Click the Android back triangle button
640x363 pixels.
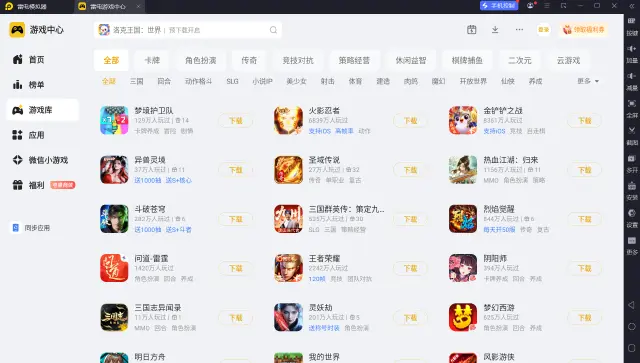click(631, 305)
